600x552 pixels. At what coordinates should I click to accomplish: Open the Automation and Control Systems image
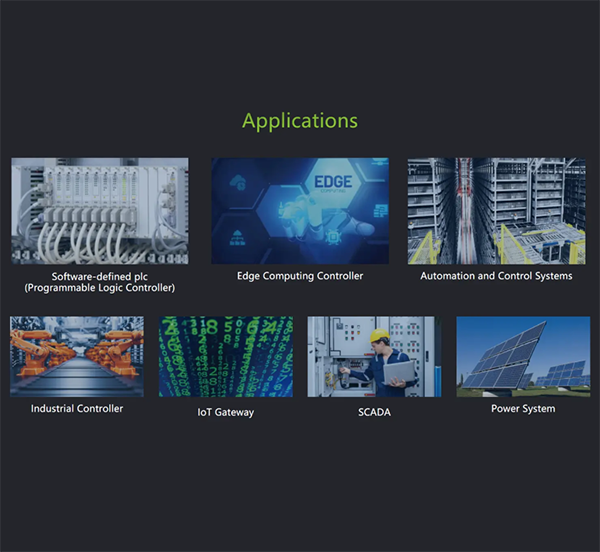pyautogui.click(x=496, y=211)
